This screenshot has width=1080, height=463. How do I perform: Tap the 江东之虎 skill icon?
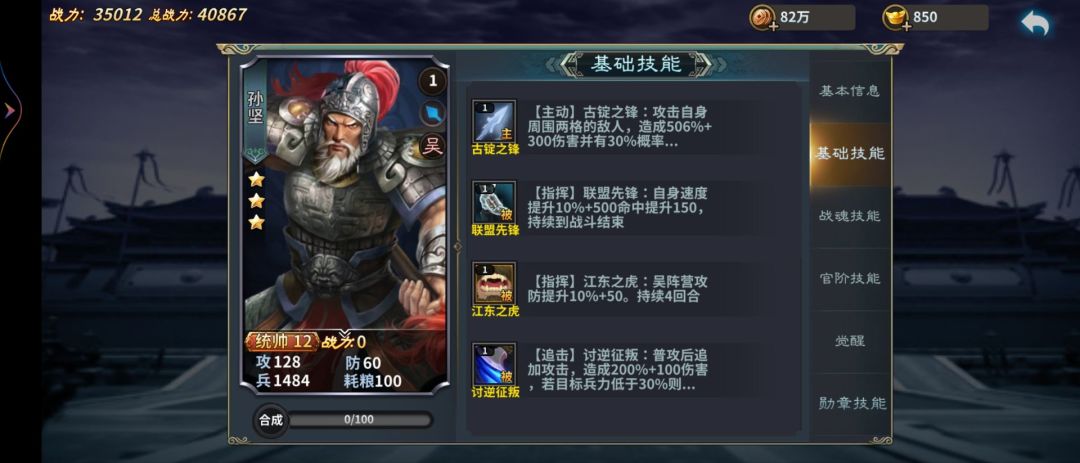point(495,283)
